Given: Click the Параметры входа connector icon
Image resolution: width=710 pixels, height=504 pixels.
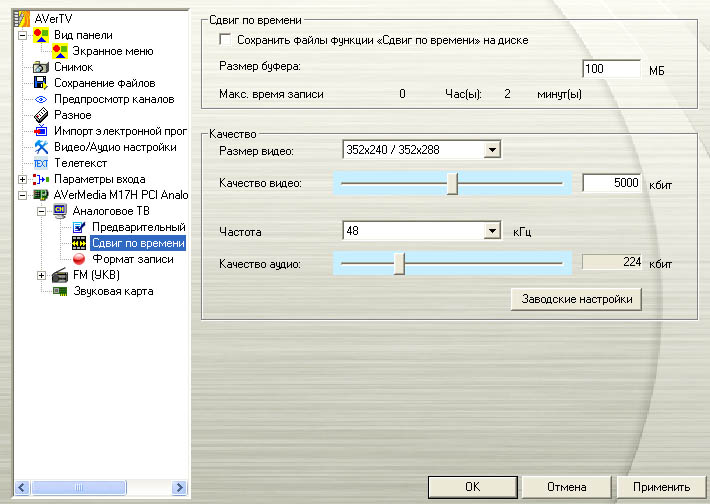Looking at the screenshot, I should coord(41,179).
